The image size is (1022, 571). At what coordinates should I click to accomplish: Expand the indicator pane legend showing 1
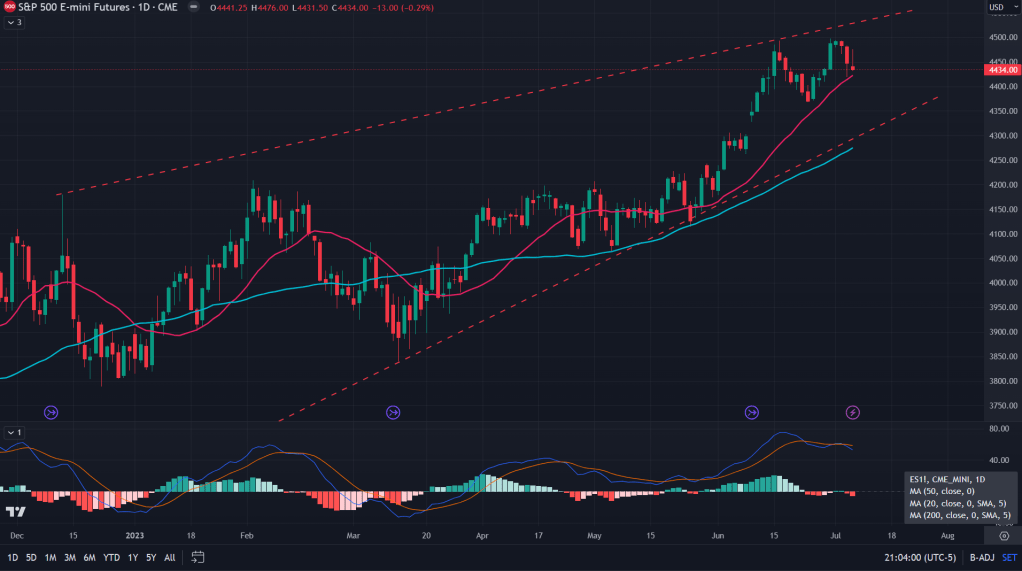14,432
